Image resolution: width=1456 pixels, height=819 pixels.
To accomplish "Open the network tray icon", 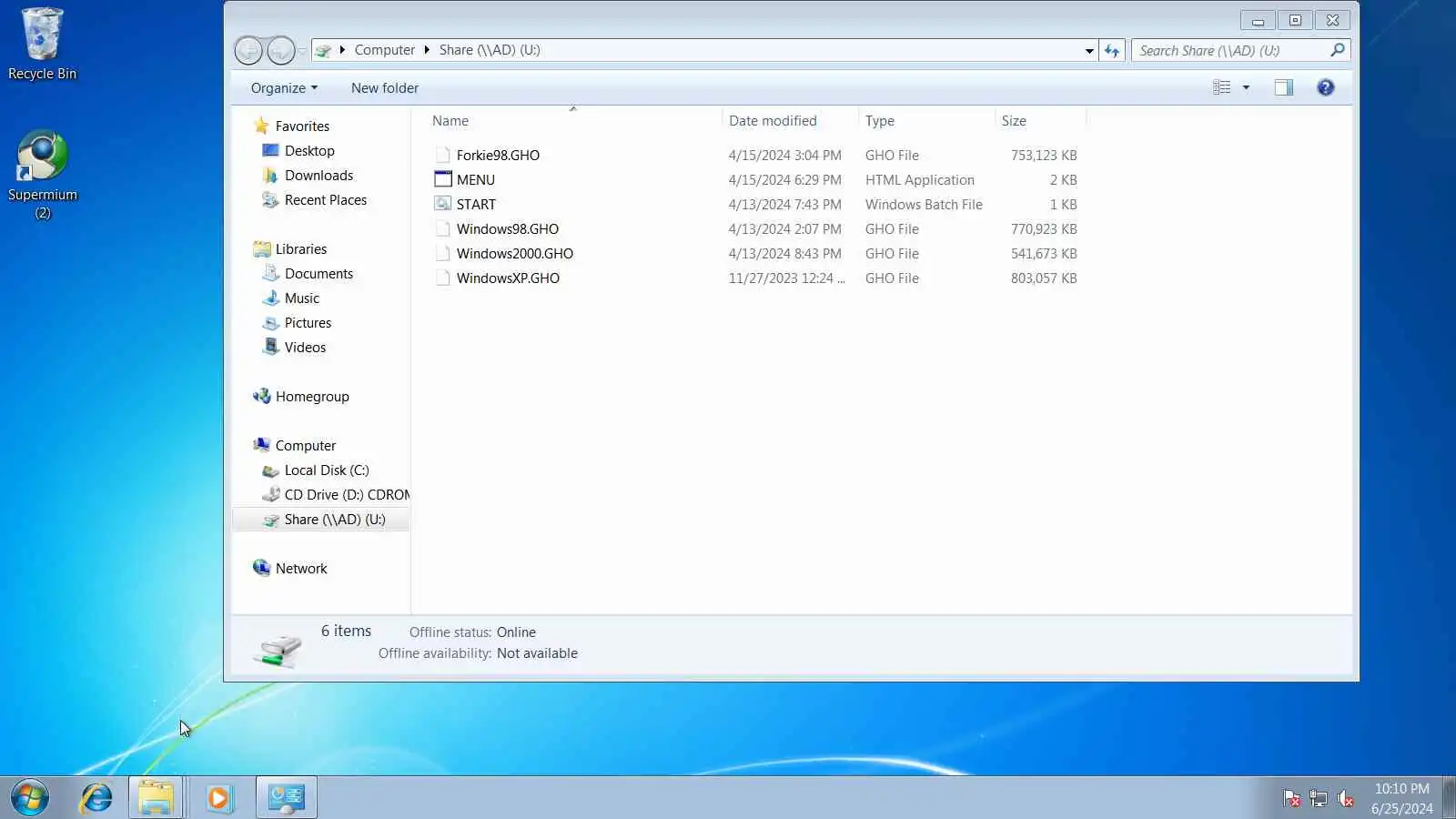I will 1318,799.
